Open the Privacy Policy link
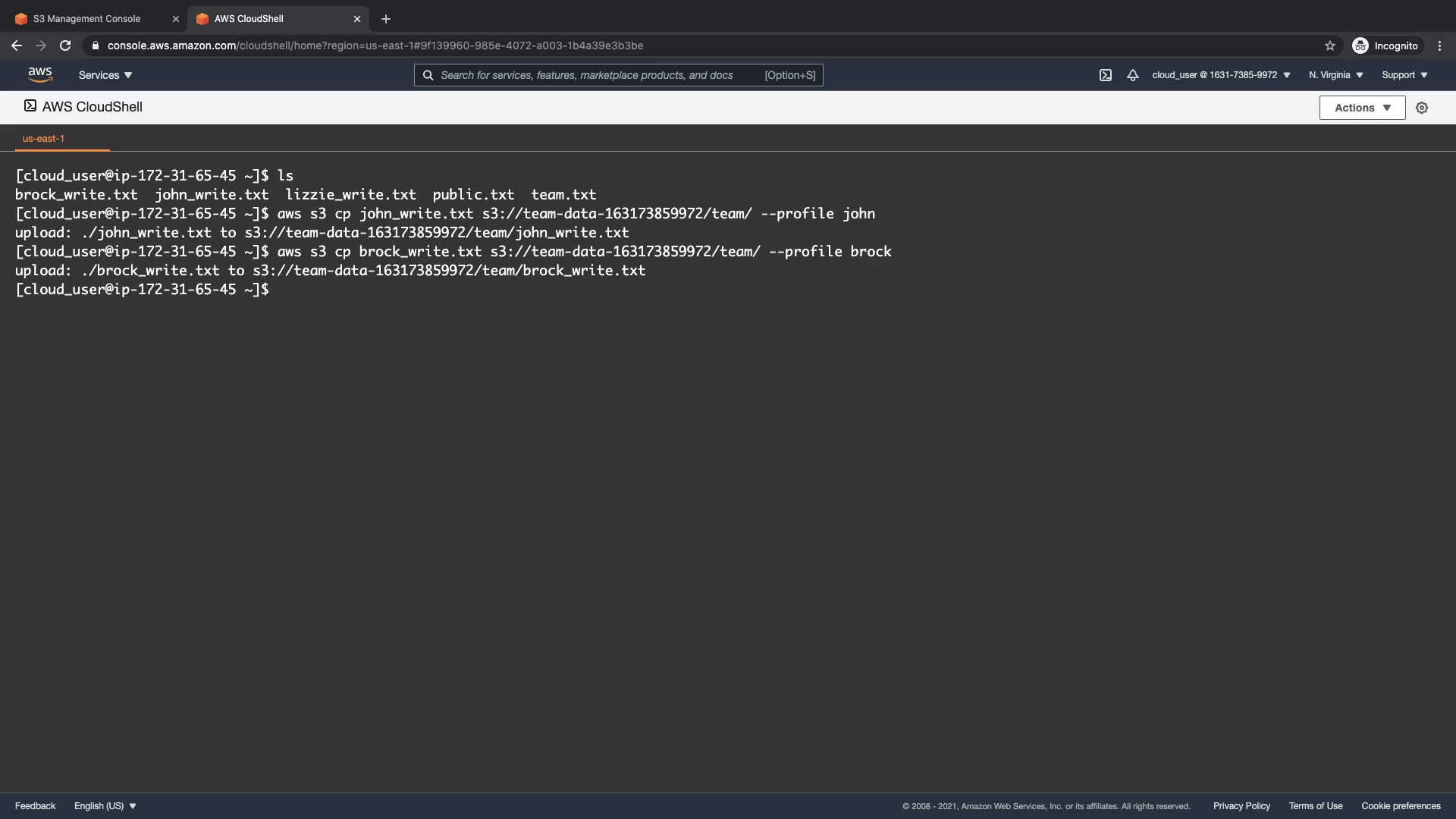The height and width of the screenshot is (819, 1456). pyautogui.click(x=1241, y=806)
